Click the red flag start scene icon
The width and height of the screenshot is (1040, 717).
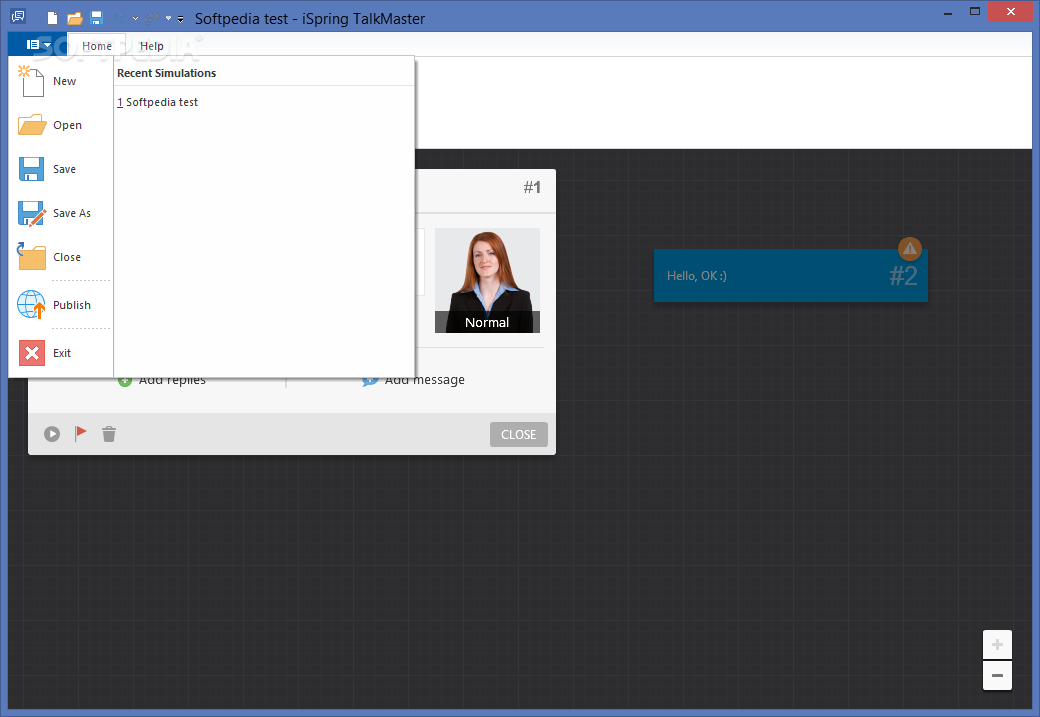click(x=80, y=433)
